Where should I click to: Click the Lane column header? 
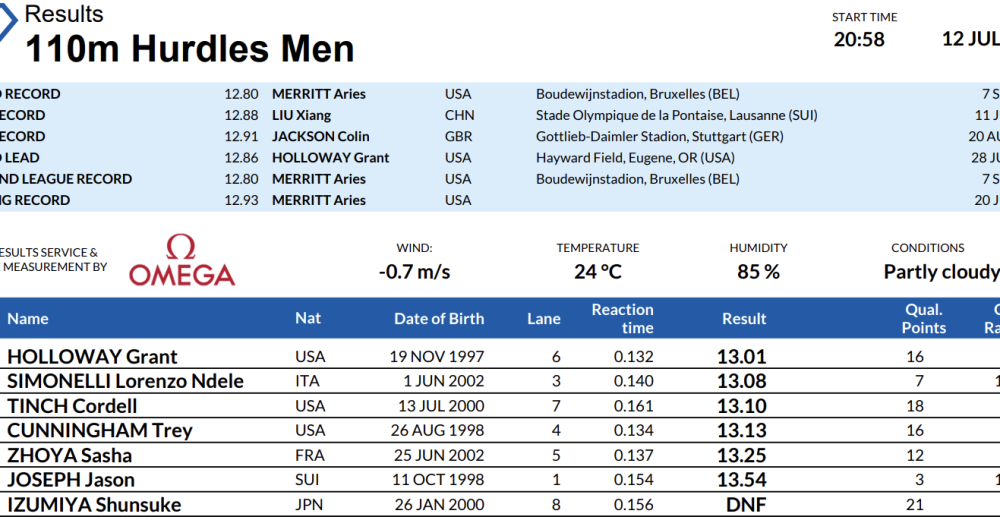(544, 319)
